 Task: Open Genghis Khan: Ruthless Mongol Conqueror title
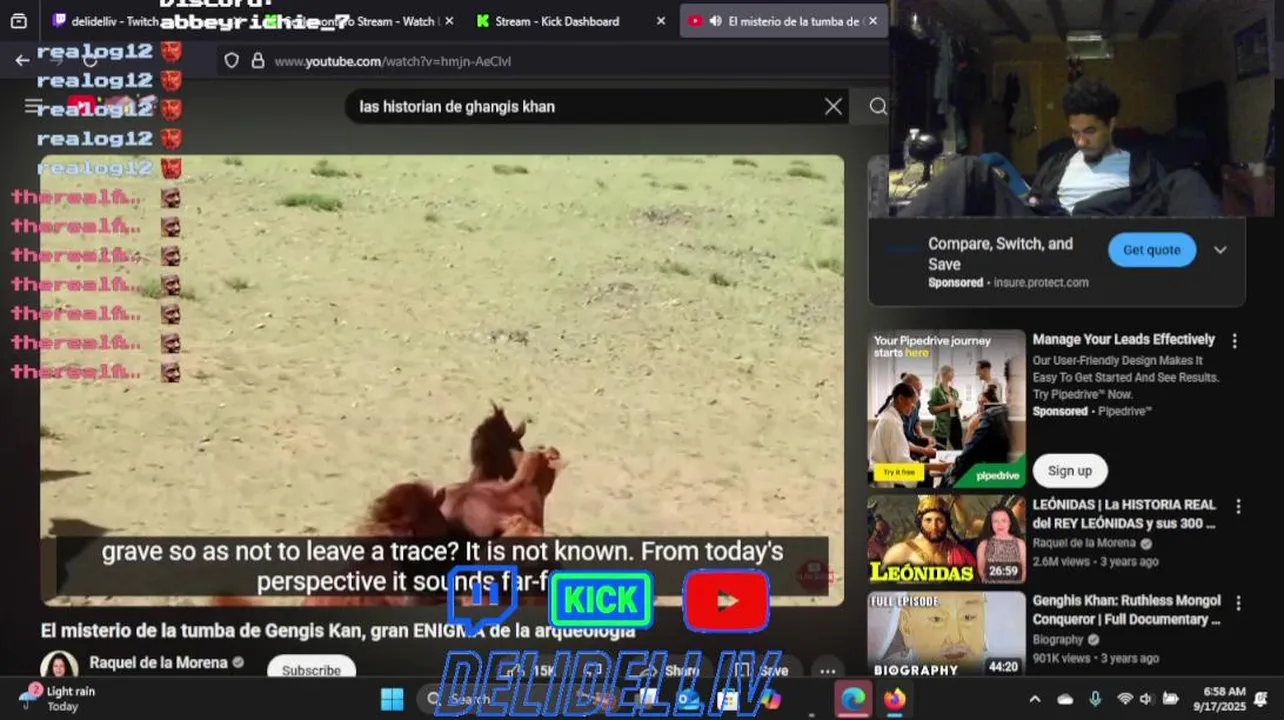pyautogui.click(x=1126, y=610)
